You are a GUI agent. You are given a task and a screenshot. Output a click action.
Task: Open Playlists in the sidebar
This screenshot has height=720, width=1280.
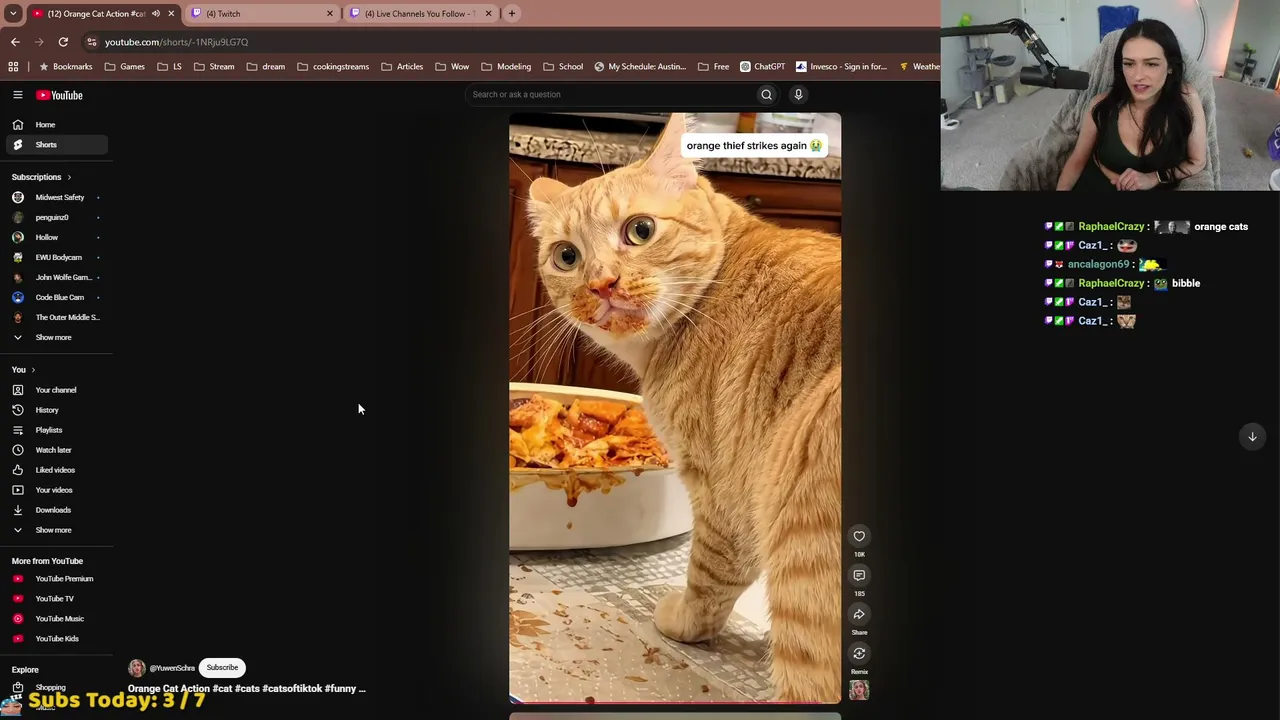[55, 430]
